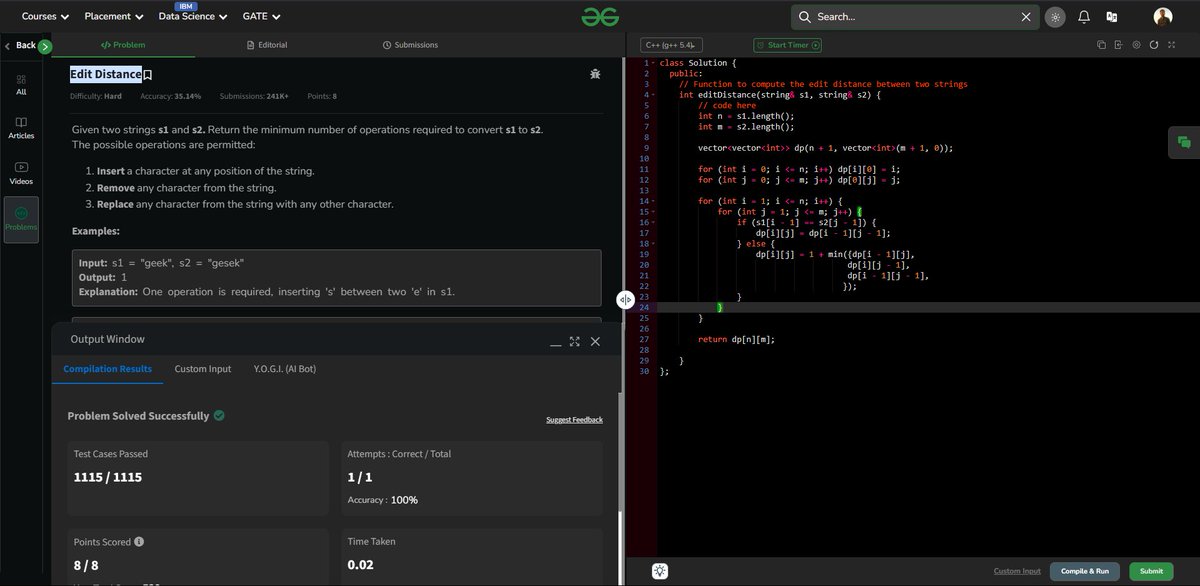Screen dimensions: 1200x586
Task: Expand the GATE dropdown menu
Action: click(x=261, y=17)
